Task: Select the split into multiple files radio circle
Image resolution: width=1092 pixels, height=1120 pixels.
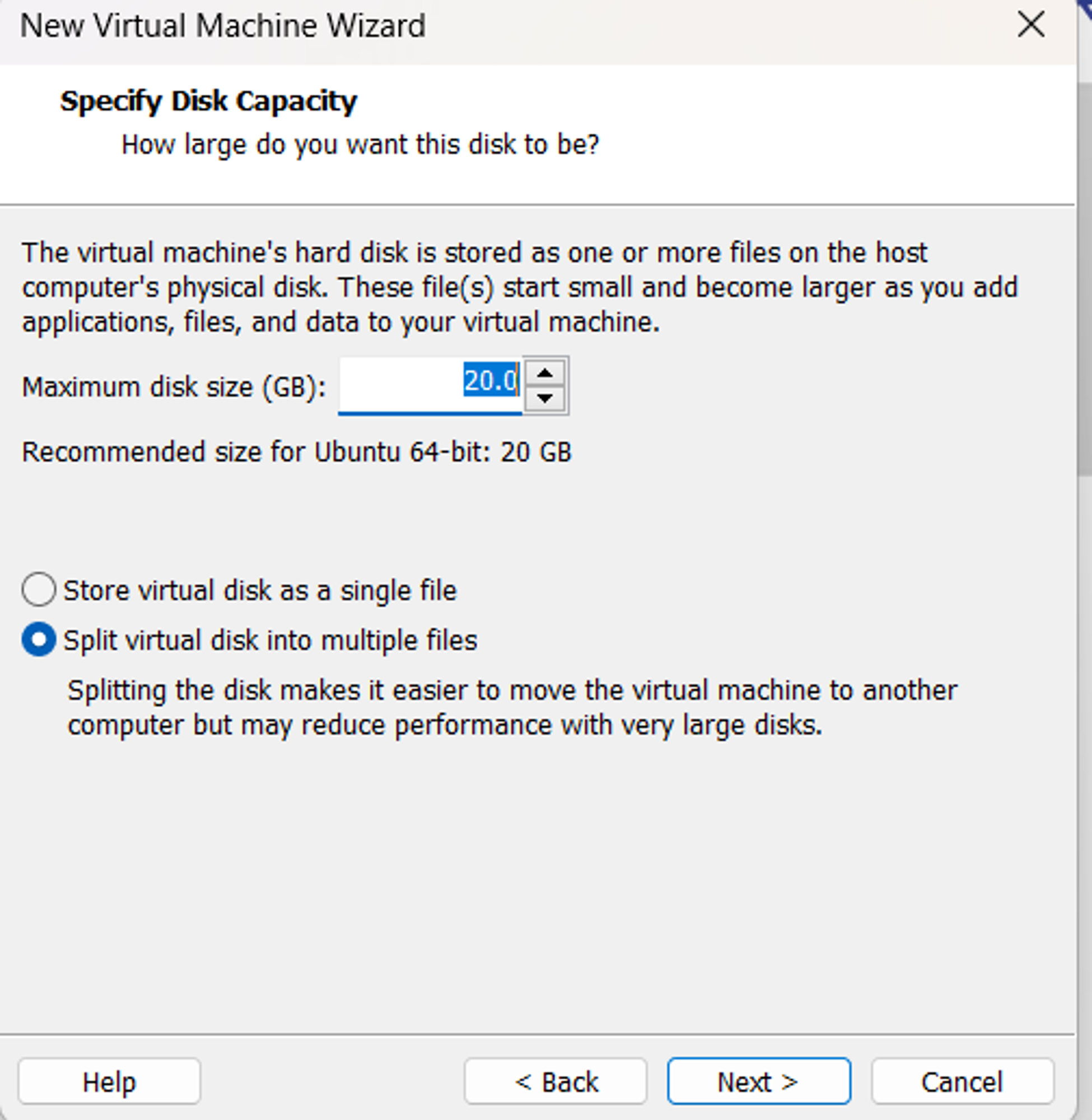Action: coord(39,640)
